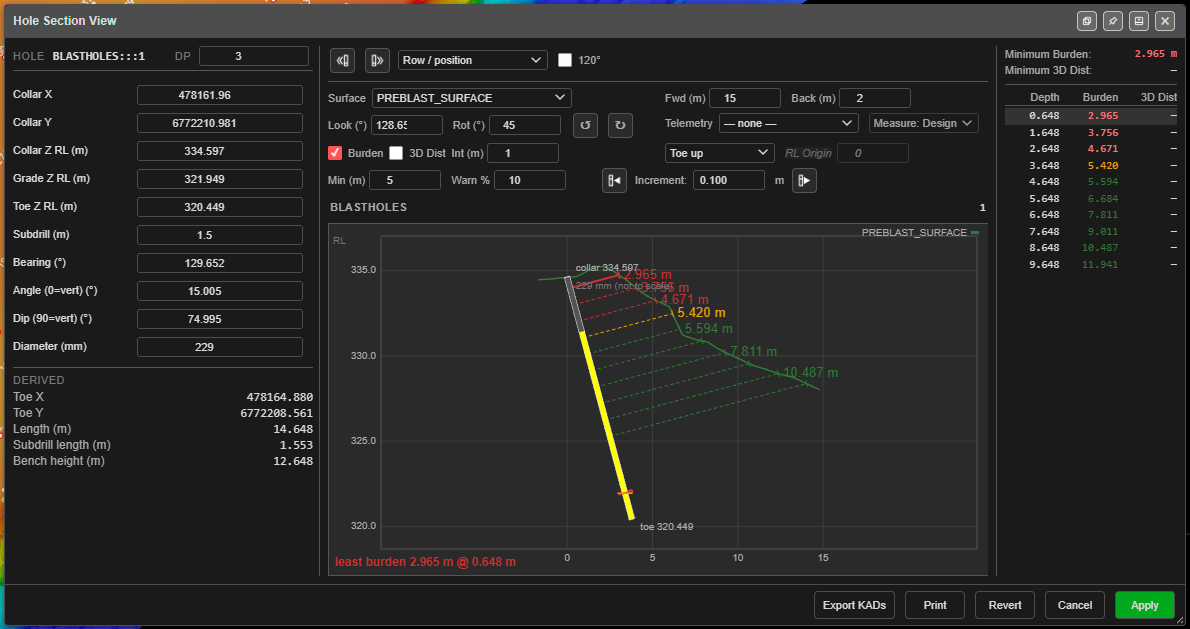Screen dimensions: 1190x629
Task: Rotate view counter-clockwise icon
Action: (x=585, y=125)
